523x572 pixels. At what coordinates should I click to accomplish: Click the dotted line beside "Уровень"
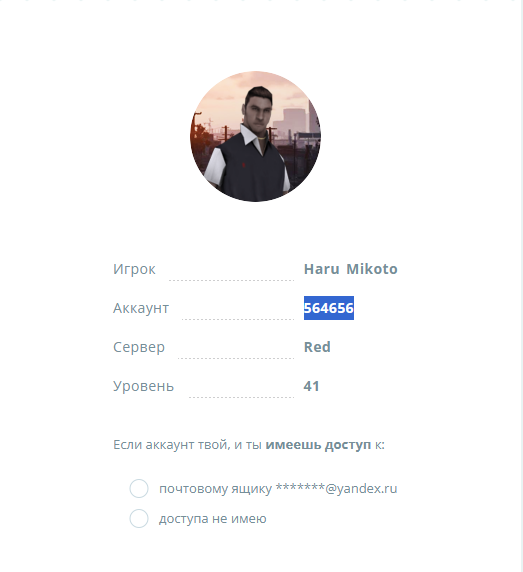pos(241,397)
